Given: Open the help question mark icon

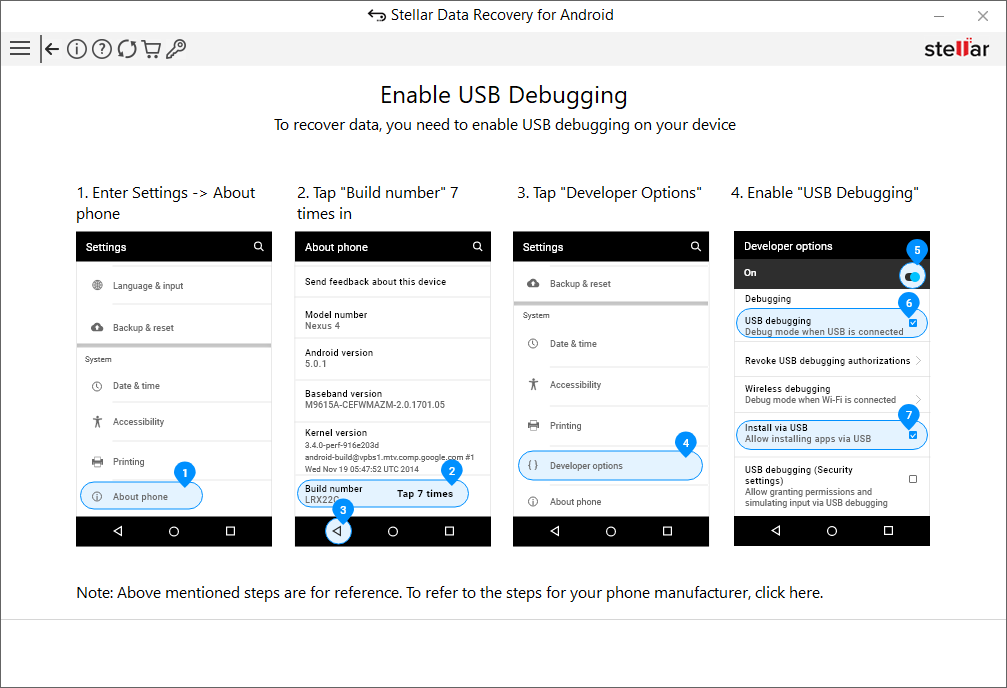Looking at the screenshot, I should click(x=102, y=49).
